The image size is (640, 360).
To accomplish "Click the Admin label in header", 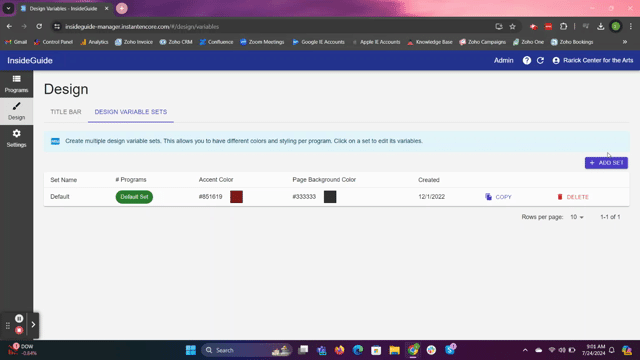I will [x=504, y=60].
